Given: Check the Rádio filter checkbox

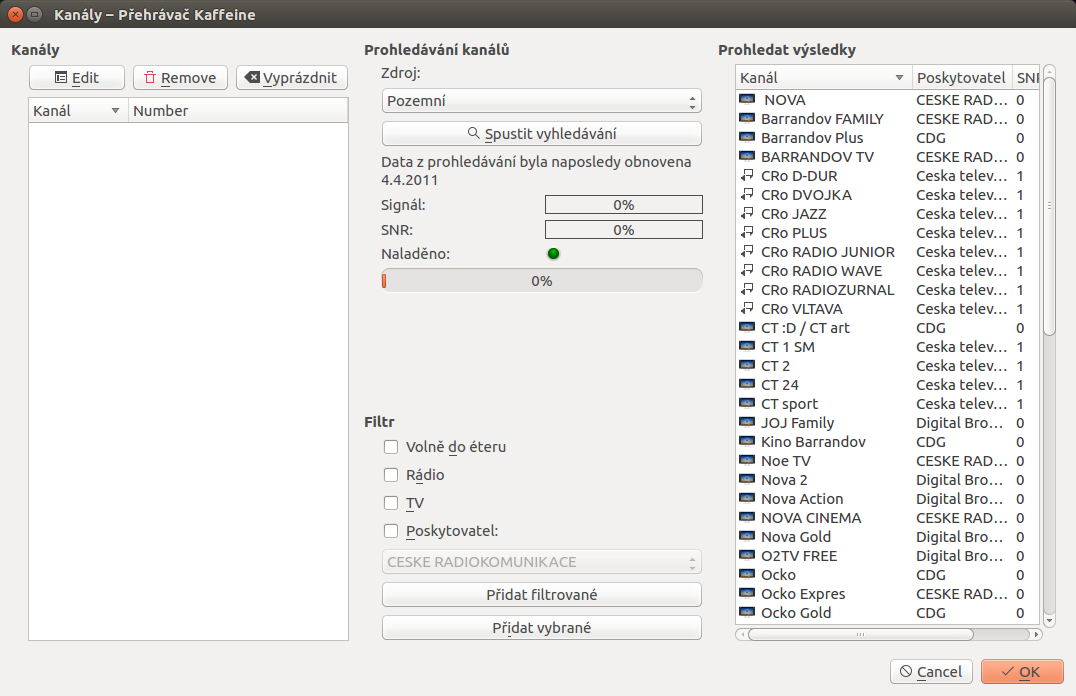Looking at the screenshot, I should pos(391,475).
